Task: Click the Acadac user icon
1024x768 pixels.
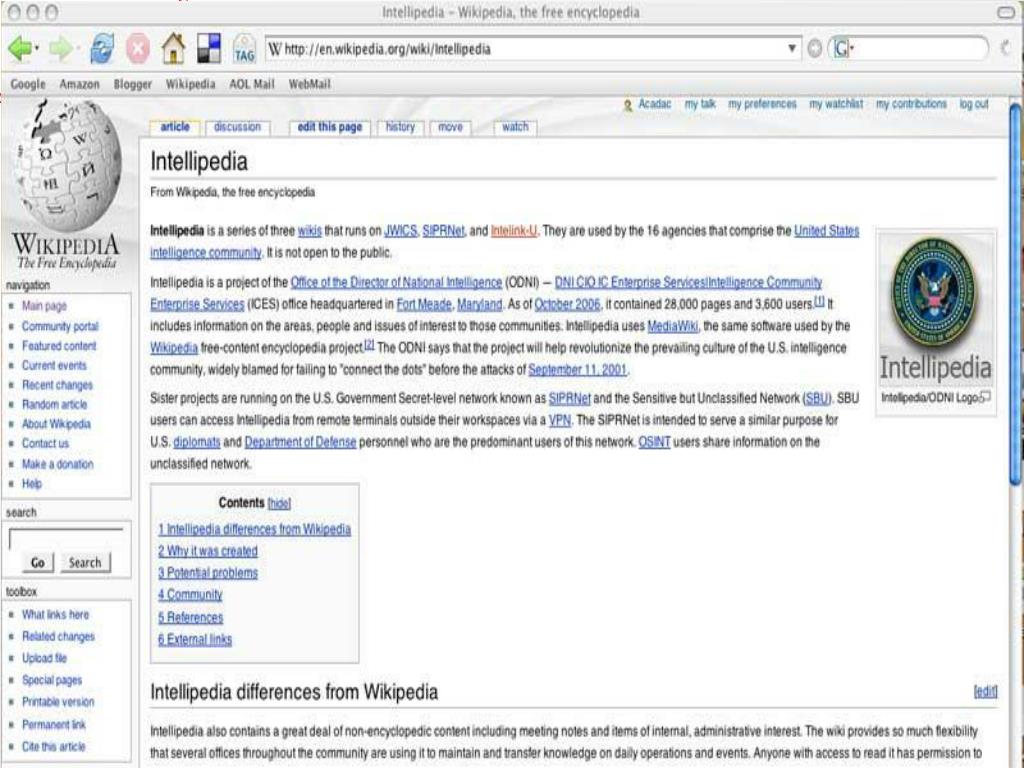Action: pyautogui.click(x=628, y=105)
